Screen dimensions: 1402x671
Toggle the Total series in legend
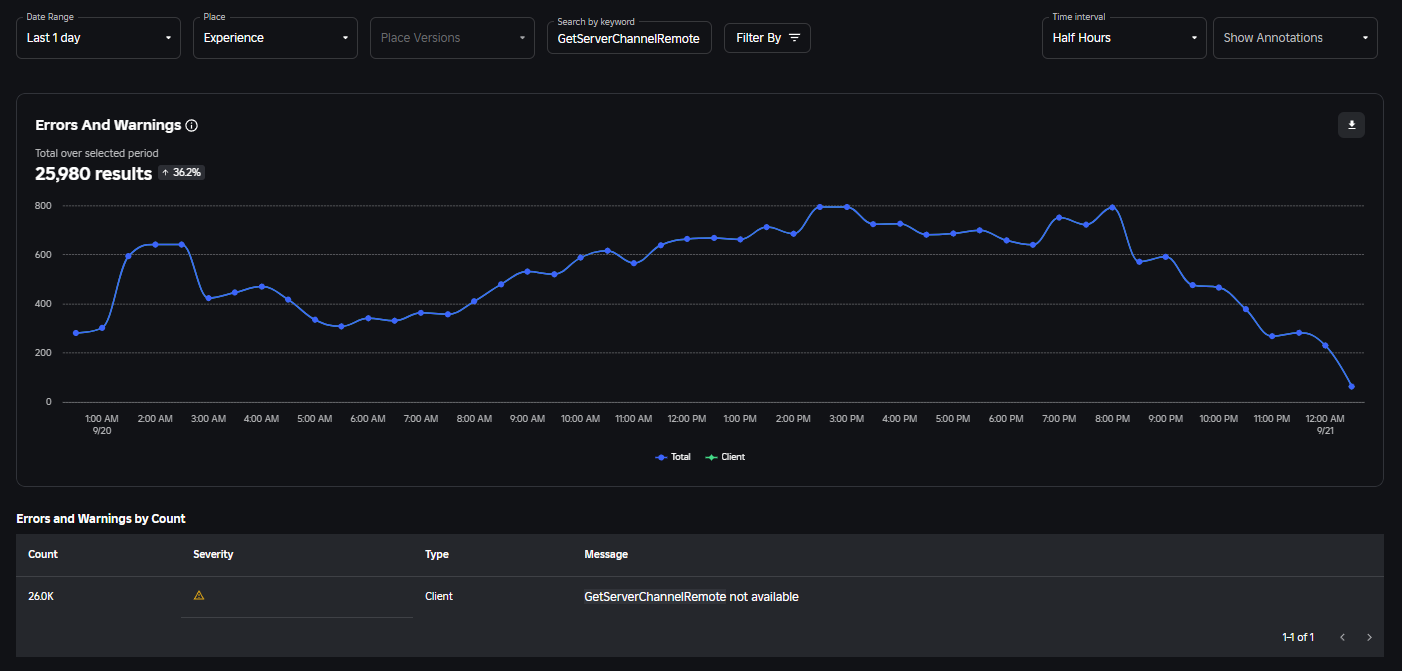pyautogui.click(x=673, y=457)
